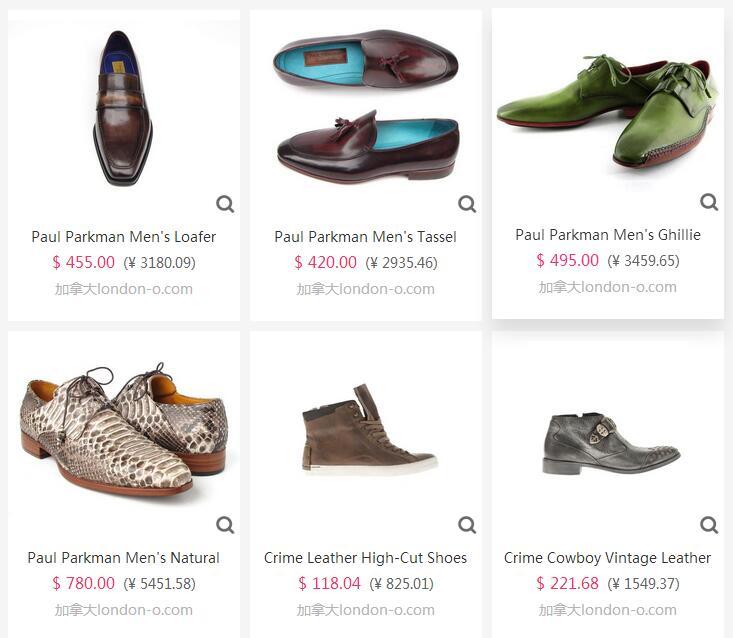Zoom the green Ghillie shoe via magnifier icon
Image resolution: width=733 pixels, height=638 pixels.
pos(709,203)
